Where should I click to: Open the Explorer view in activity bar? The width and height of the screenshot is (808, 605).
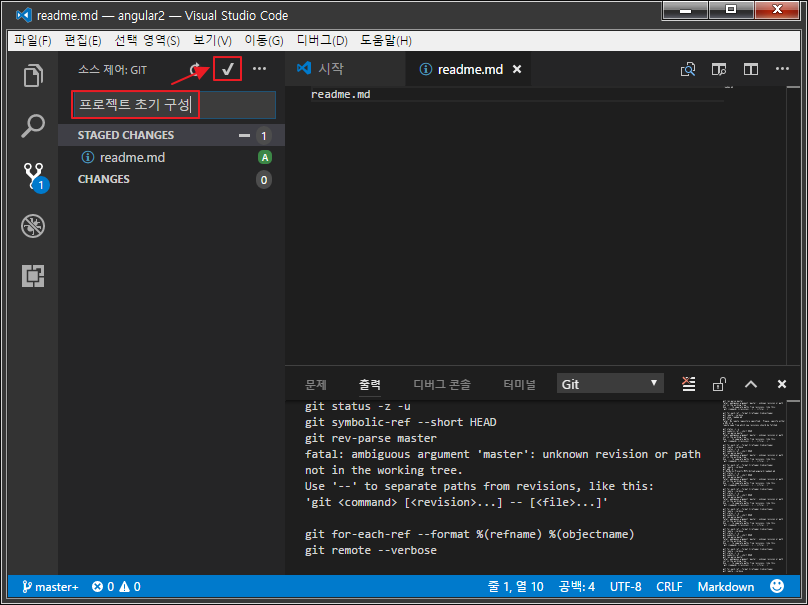(x=33, y=76)
